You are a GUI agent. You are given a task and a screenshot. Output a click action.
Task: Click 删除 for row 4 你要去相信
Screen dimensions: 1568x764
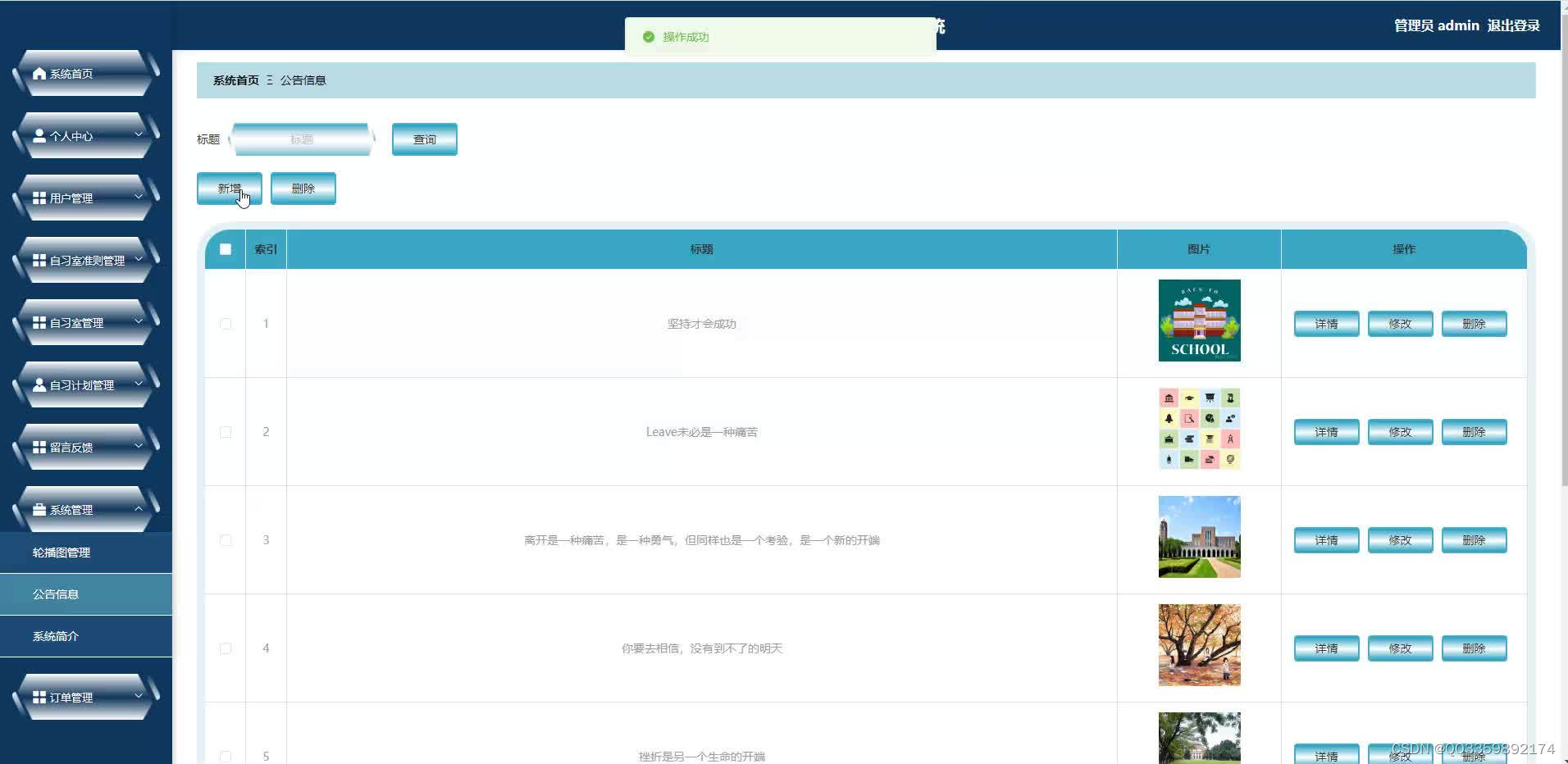point(1475,648)
